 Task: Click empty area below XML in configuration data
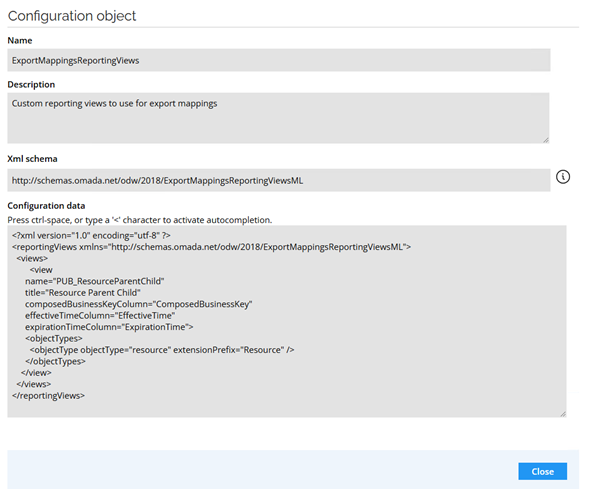pyautogui.click(x=286, y=408)
